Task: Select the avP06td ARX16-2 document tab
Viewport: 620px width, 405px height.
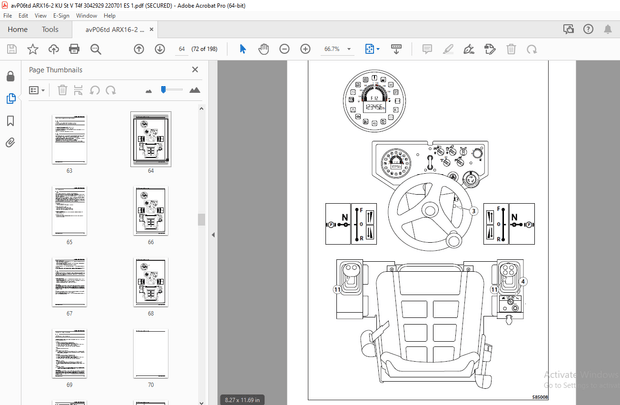Action: pyautogui.click(x=115, y=30)
